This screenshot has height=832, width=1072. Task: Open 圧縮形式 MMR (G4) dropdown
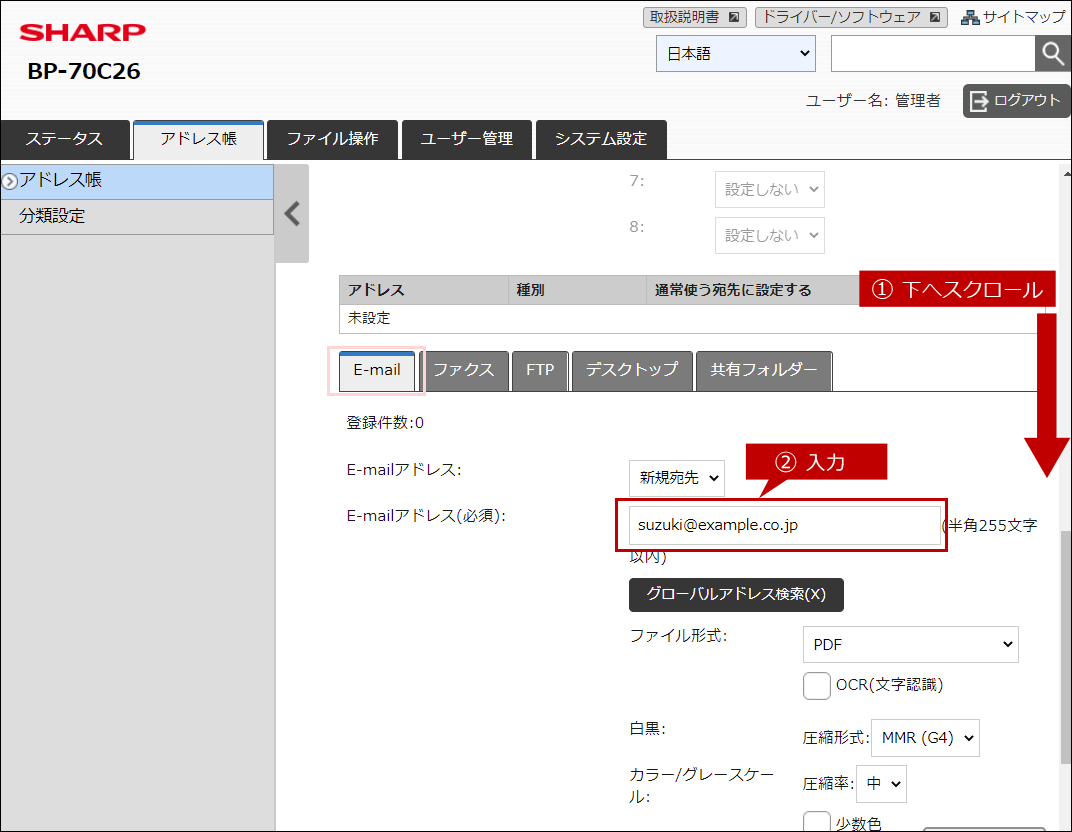point(925,738)
